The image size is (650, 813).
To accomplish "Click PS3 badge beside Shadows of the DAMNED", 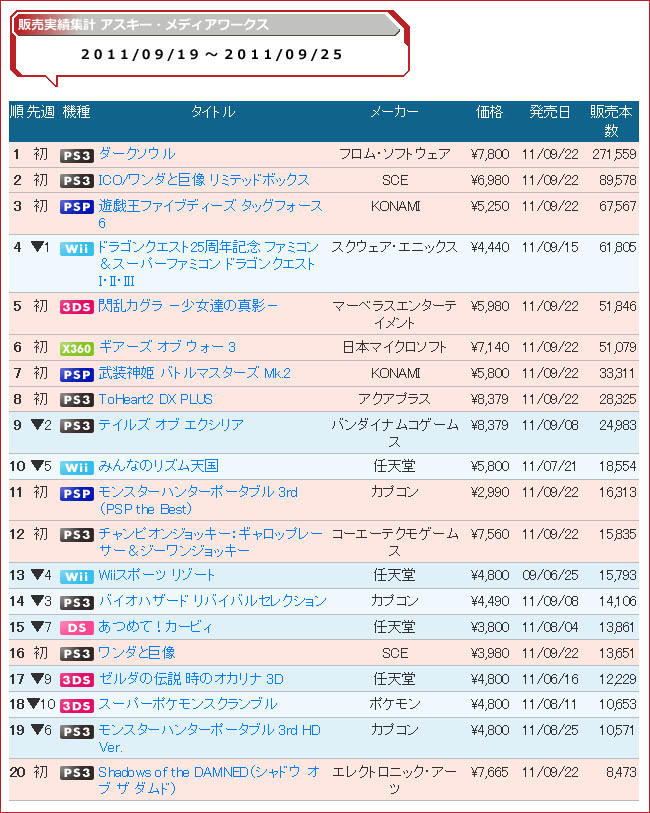I will tap(77, 773).
